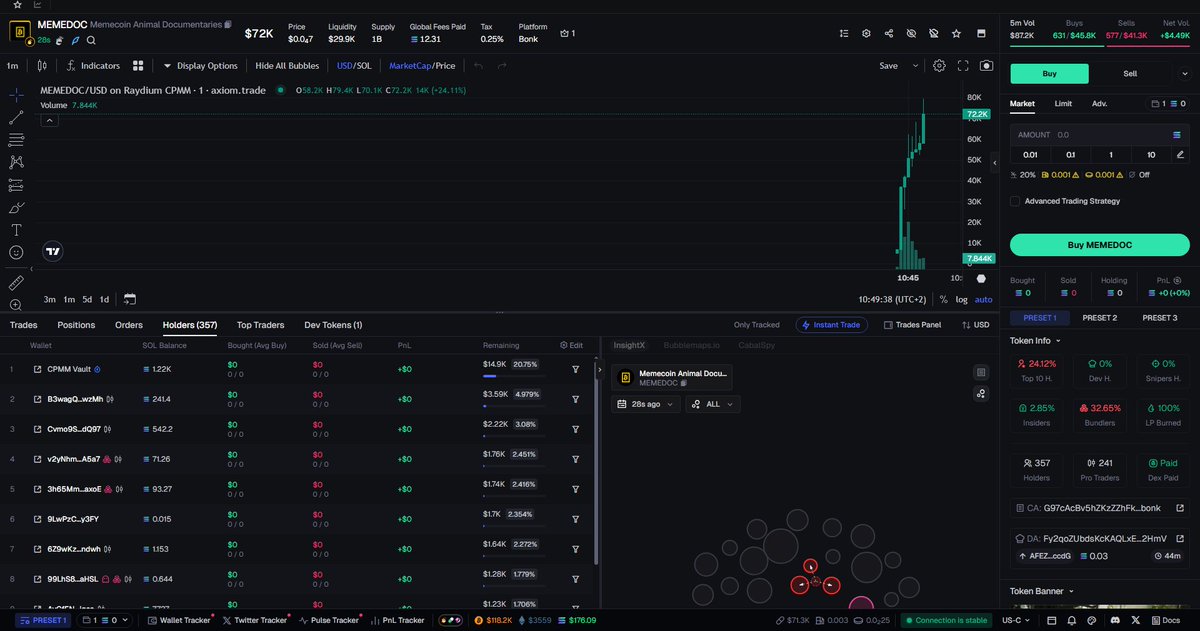Toggle Hide All Bubbles on the chart
The width and height of the screenshot is (1200, 631).
287,66
